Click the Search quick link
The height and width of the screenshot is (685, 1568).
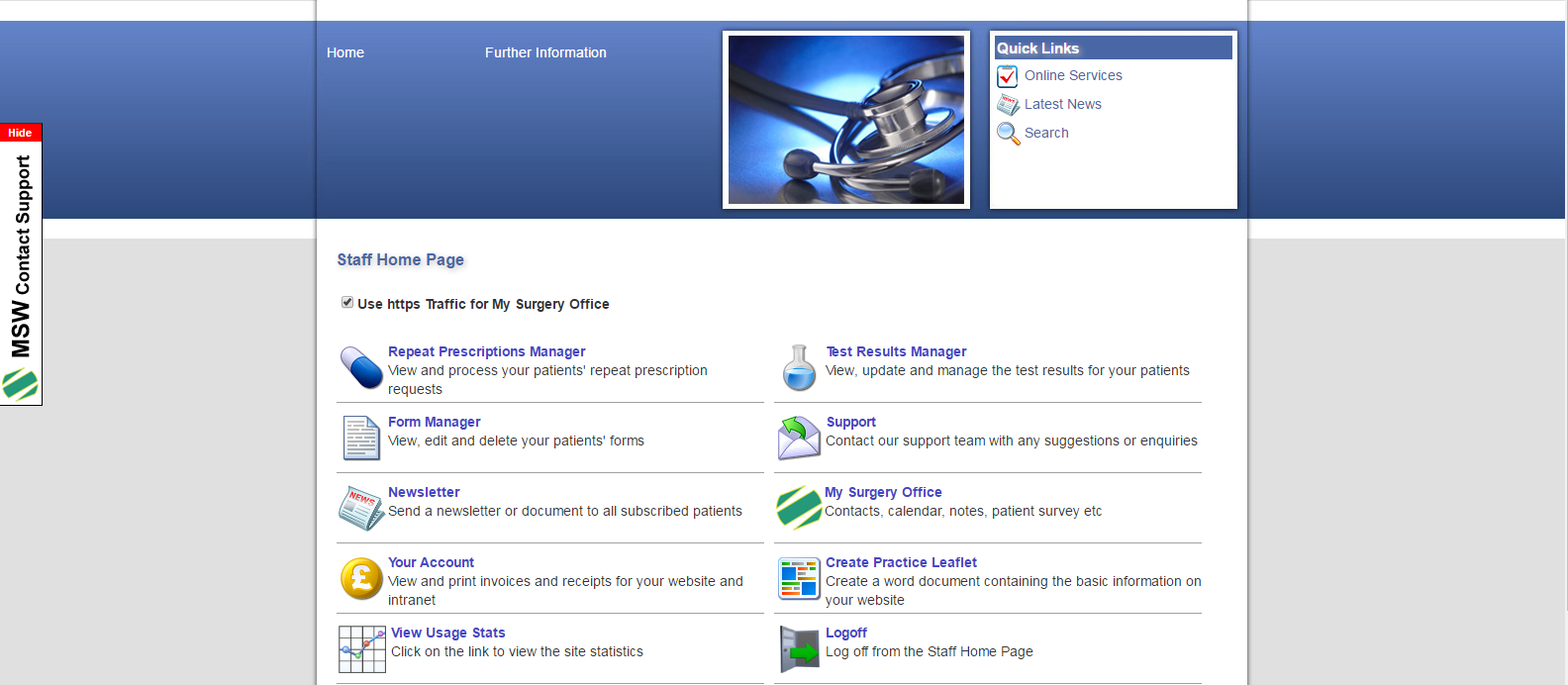pos(1046,133)
